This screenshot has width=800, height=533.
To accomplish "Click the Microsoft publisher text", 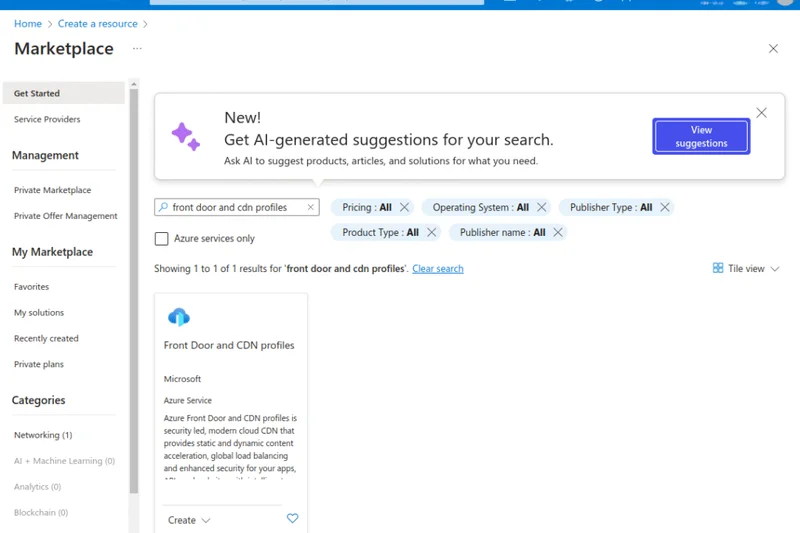I will (x=182, y=379).
